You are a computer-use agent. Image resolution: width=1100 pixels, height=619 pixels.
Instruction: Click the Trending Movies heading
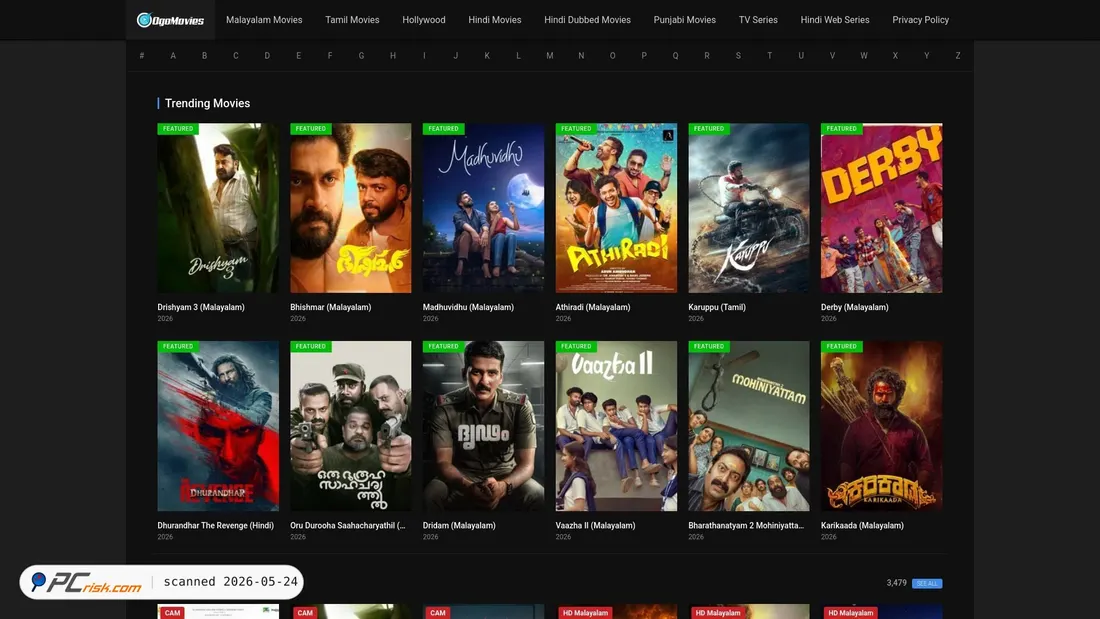click(207, 103)
